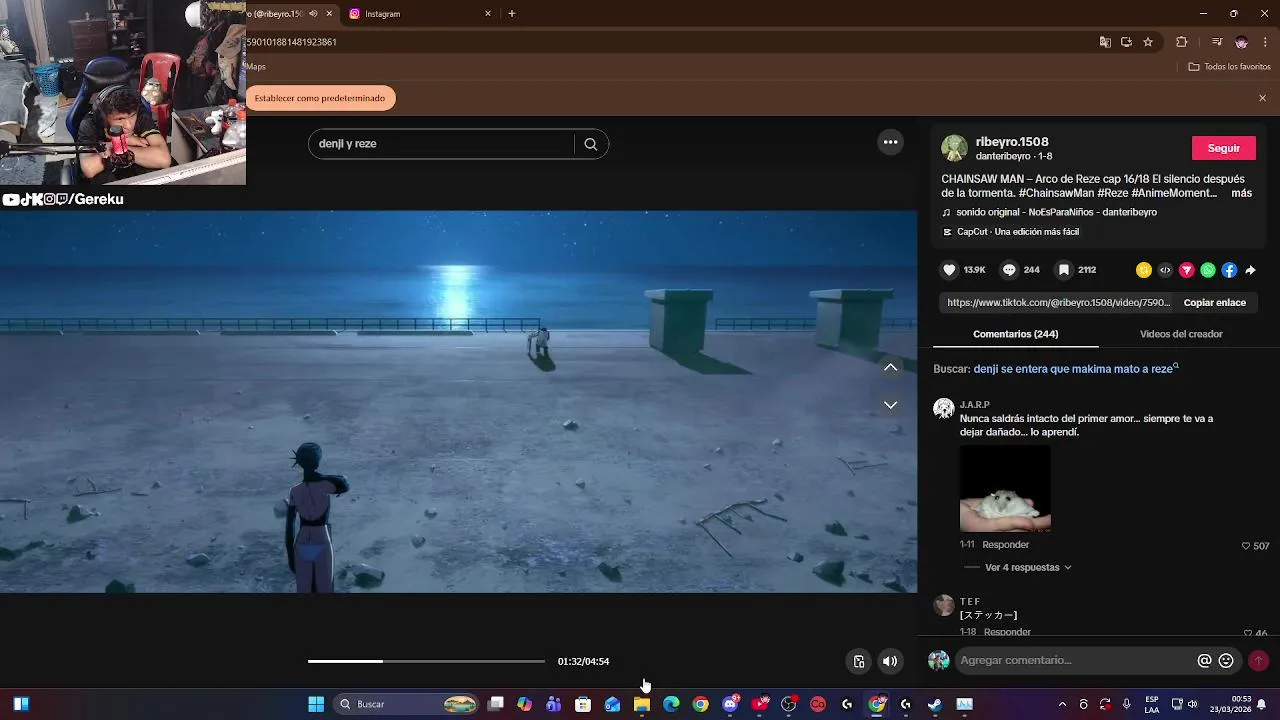Copy link with Copiar enlace button
1280x720 pixels.
click(1214, 302)
